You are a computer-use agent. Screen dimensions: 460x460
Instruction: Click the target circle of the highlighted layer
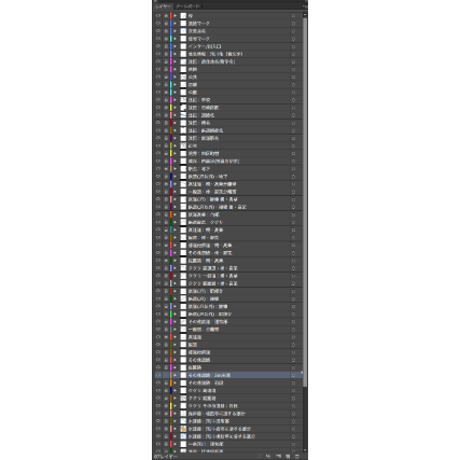click(293, 375)
